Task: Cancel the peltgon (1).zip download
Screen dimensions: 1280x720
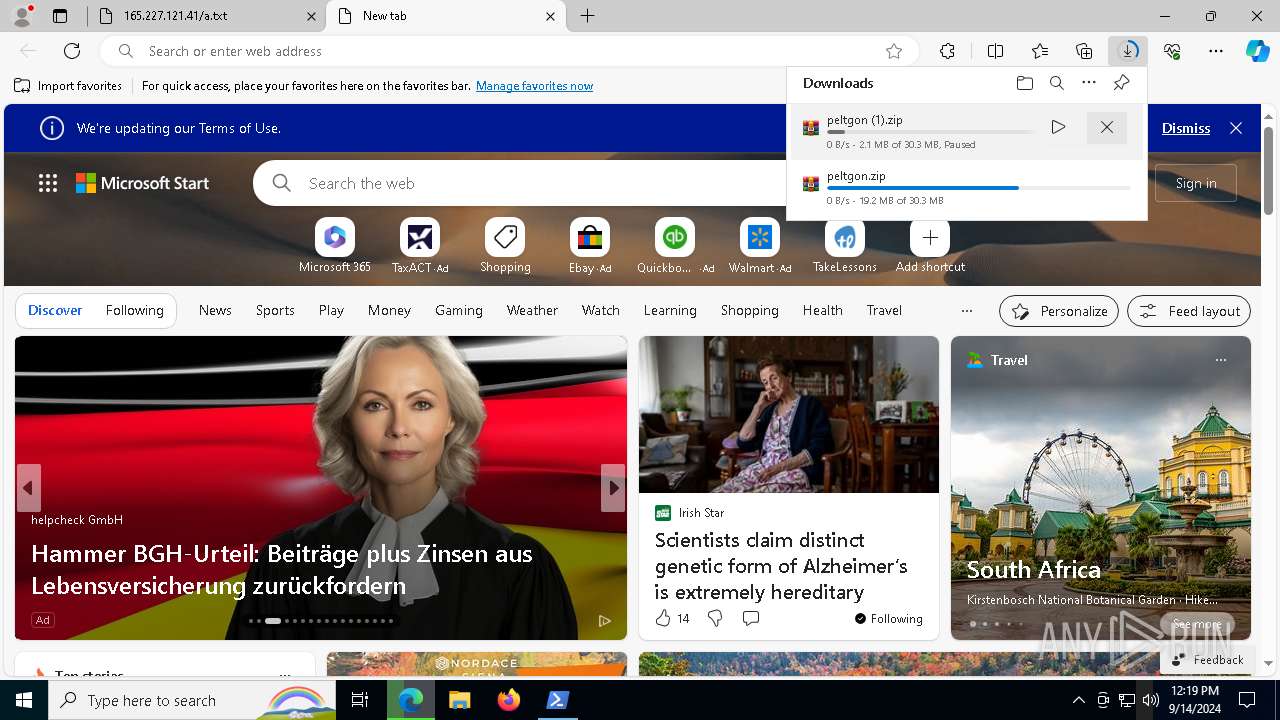Action: (x=1107, y=127)
